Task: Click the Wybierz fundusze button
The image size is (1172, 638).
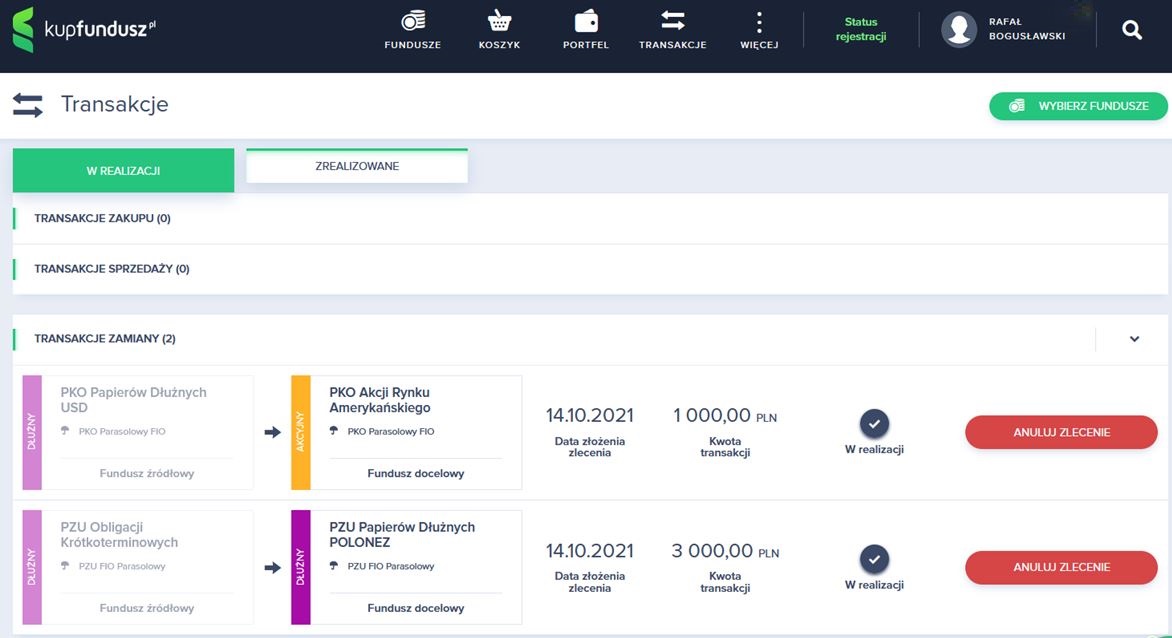Action: (1078, 106)
